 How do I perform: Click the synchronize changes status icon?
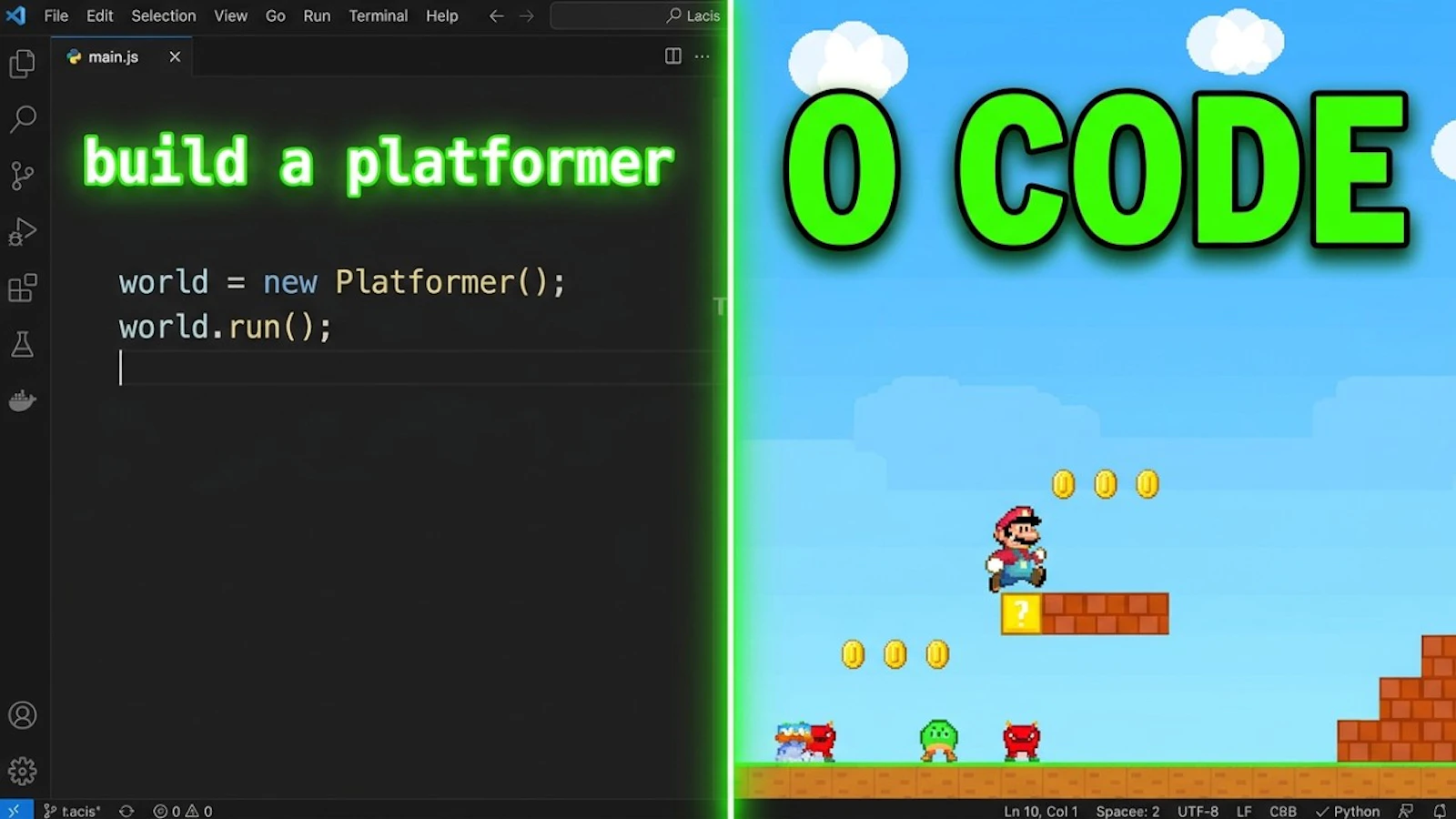point(126,811)
